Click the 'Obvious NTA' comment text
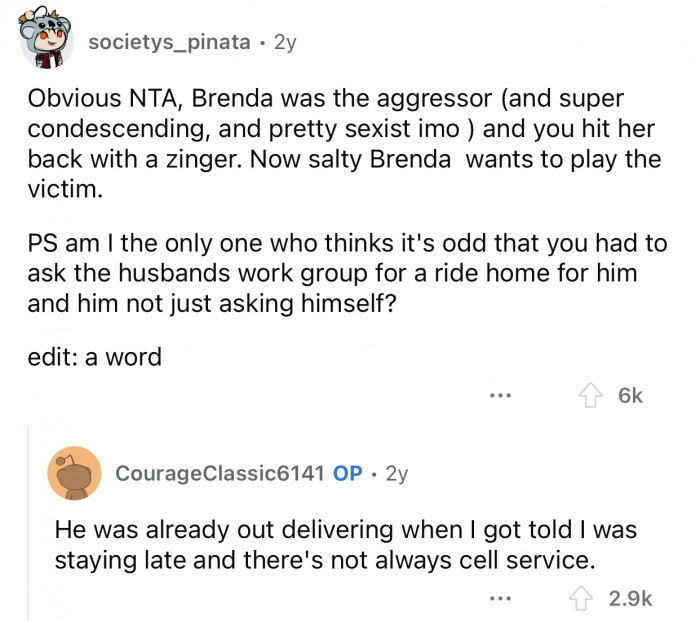The height and width of the screenshot is (621, 700). pyautogui.click(x=344, y=144)
